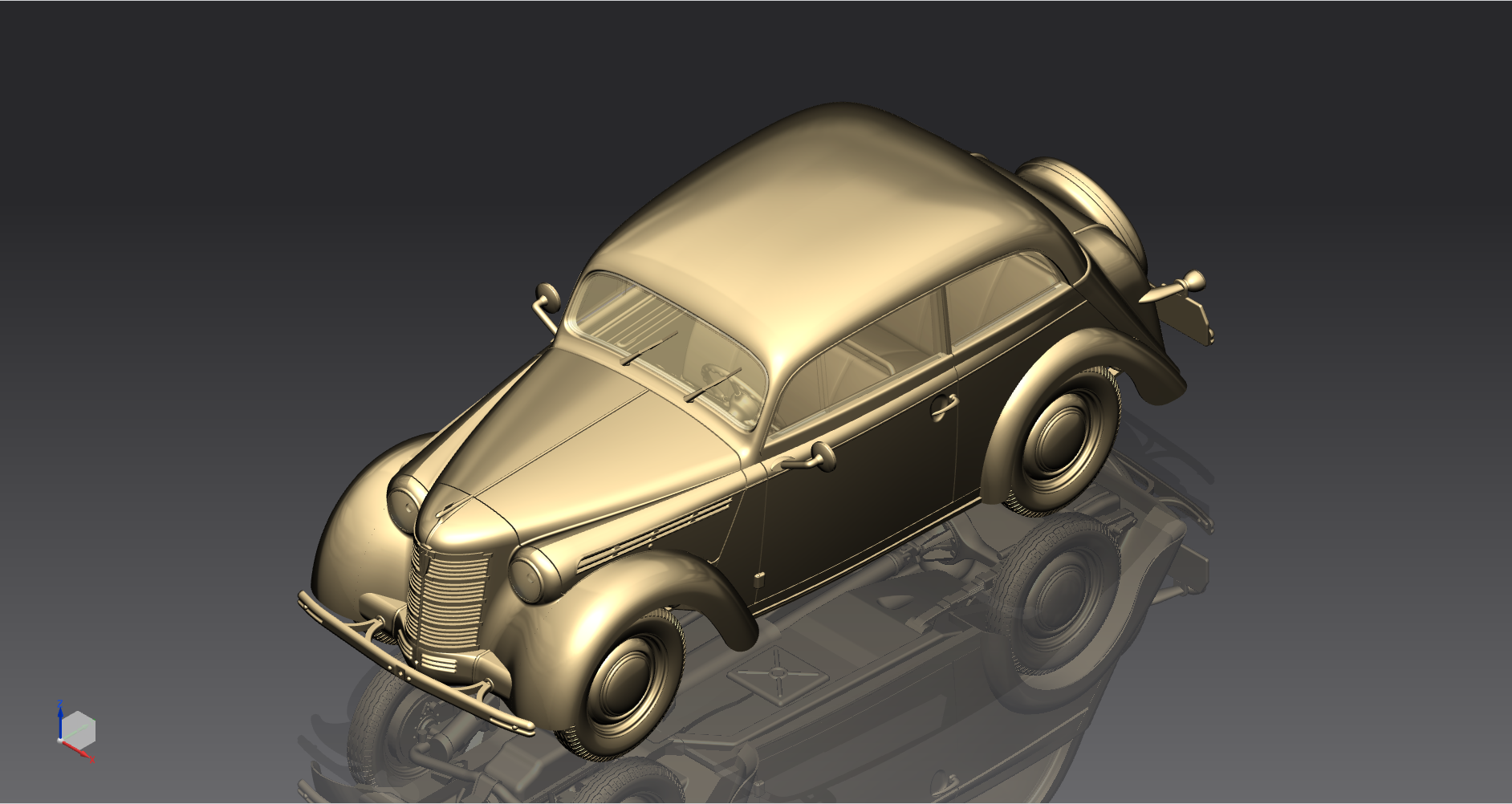Click the gray orientation cube
This screenshot has width=1512, height=804.
(79, 729)
